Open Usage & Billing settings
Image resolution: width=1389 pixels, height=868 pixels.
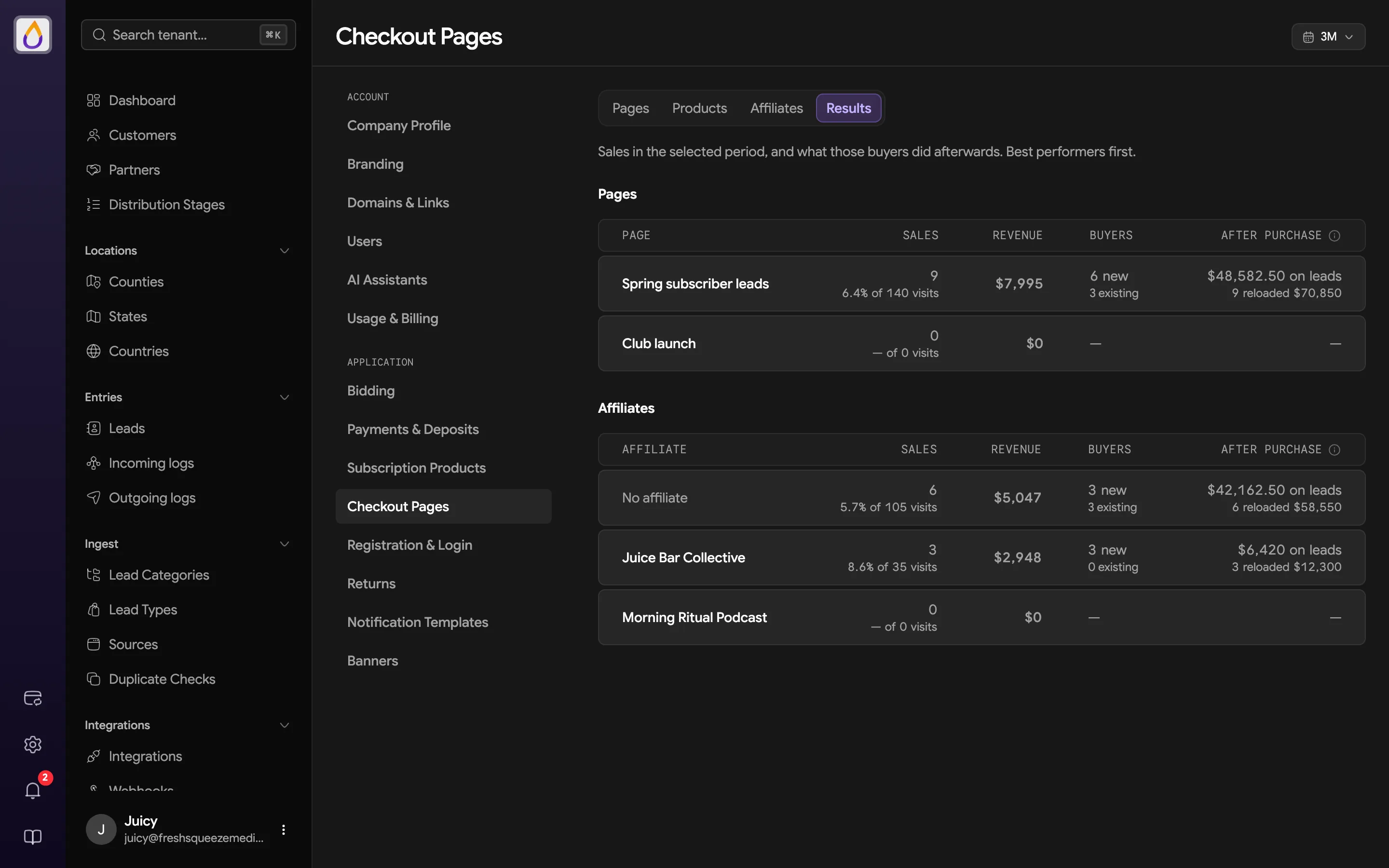[393, 319]
